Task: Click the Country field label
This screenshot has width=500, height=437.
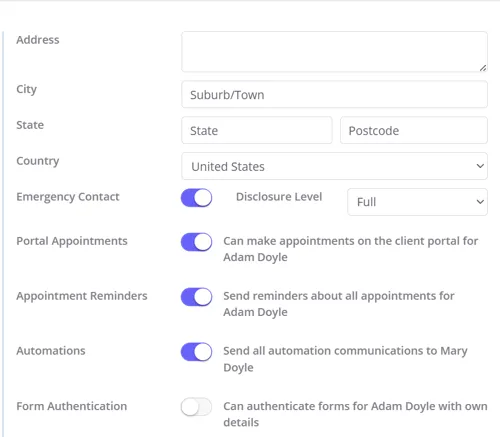Action: pos(38,161)
